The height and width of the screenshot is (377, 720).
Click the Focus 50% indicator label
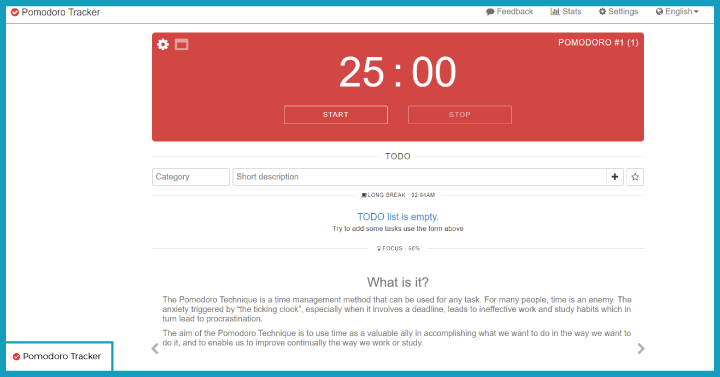click(398, 248)
